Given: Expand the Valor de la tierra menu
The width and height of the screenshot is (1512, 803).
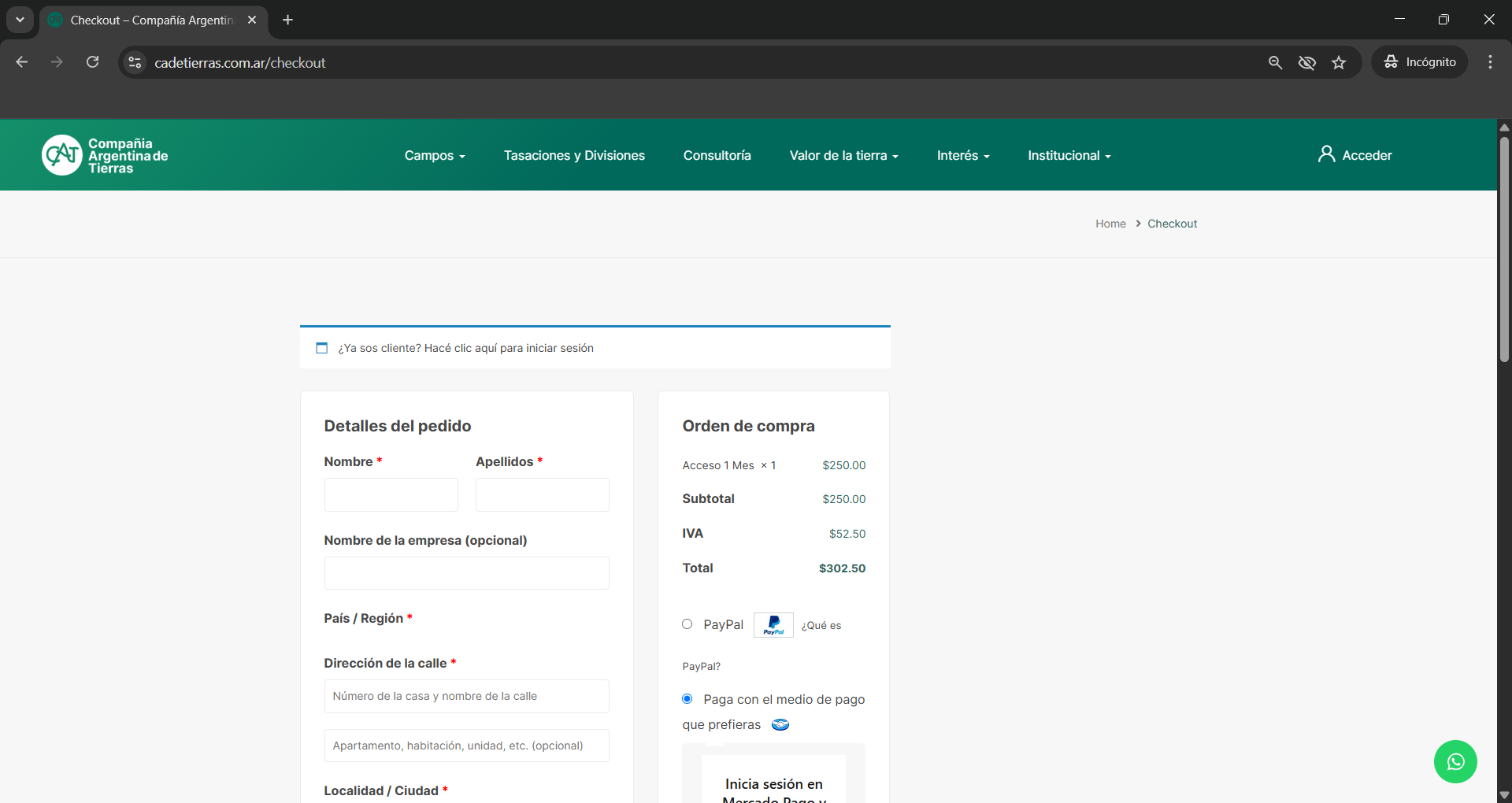Looking at the screenshot, I should pyautogui.click(x=843, y=156).
